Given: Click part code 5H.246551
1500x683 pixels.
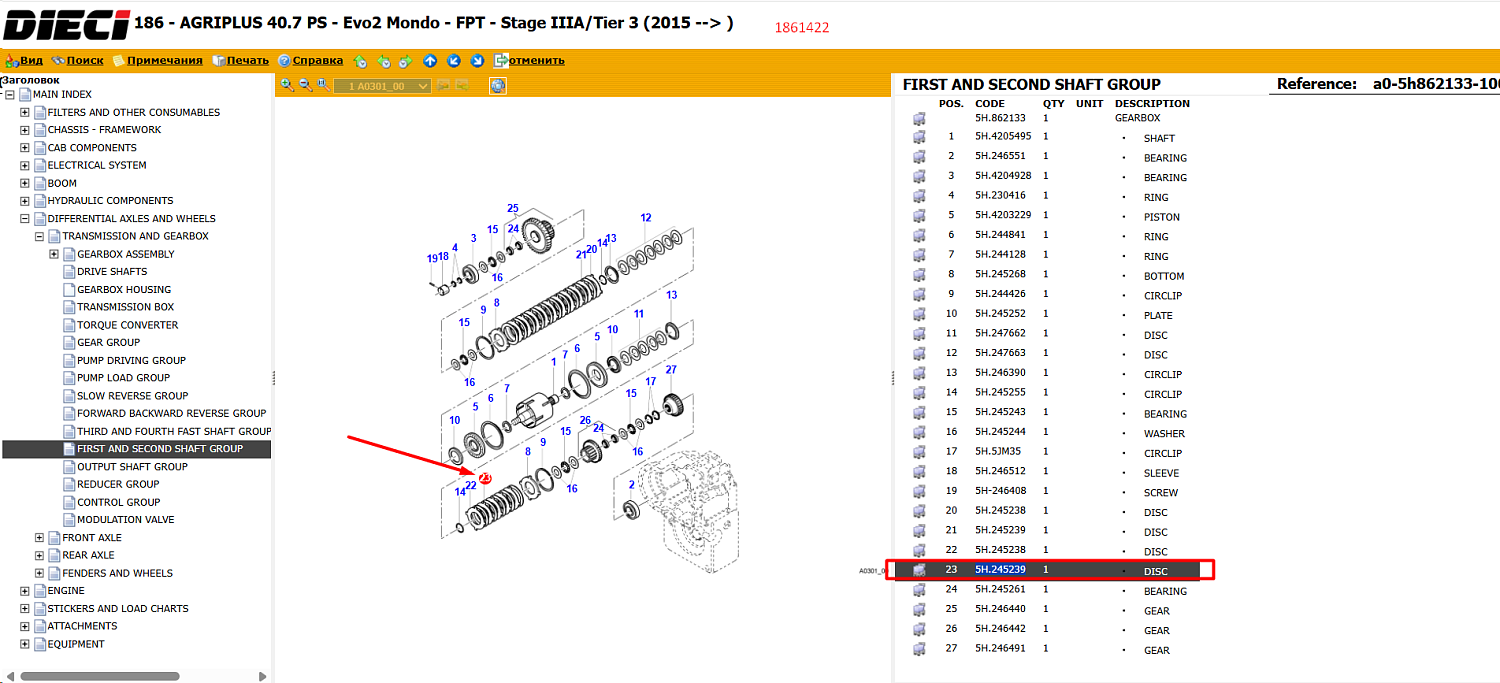Looking at the screenshot, I should point(1000,156).
